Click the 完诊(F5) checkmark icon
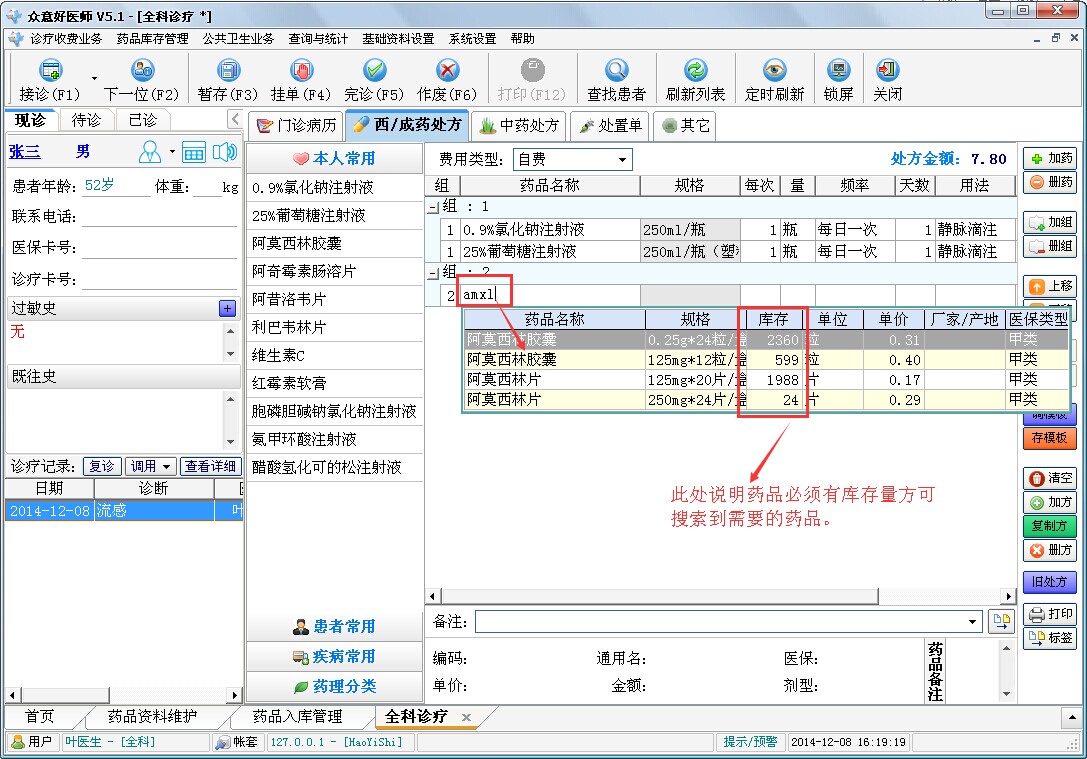1087x759 pixels. [374, 70]
